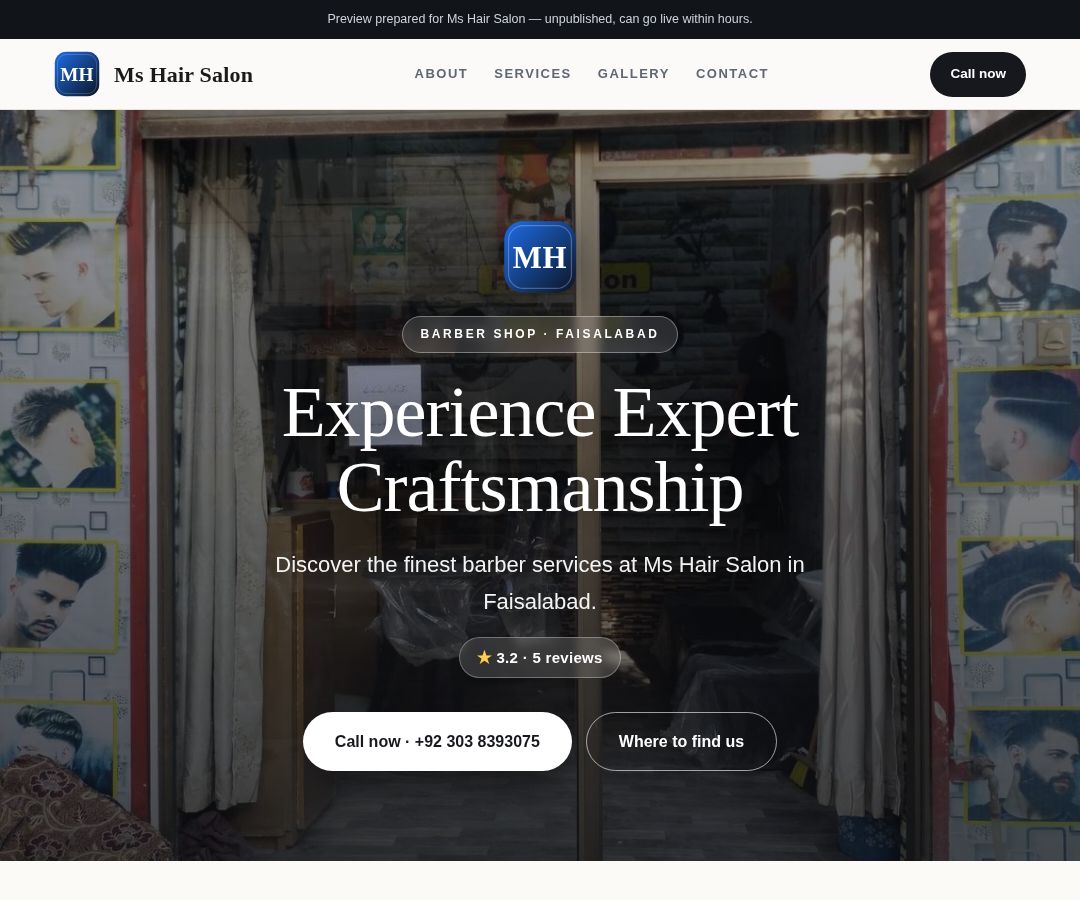Image resolution: width=1080 pixels, height=900 pixels.
Task: Jump to the Contact section
Action: click(731, 74)
